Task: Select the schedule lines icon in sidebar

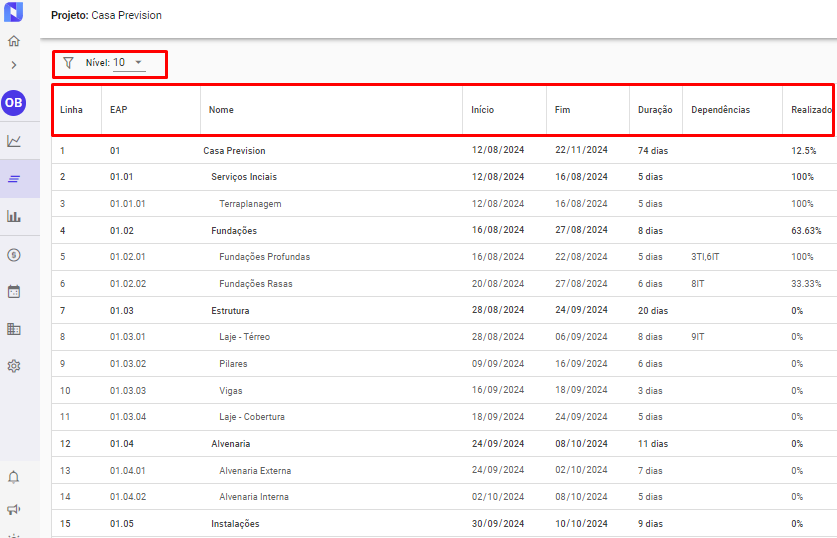Action: 14,179
